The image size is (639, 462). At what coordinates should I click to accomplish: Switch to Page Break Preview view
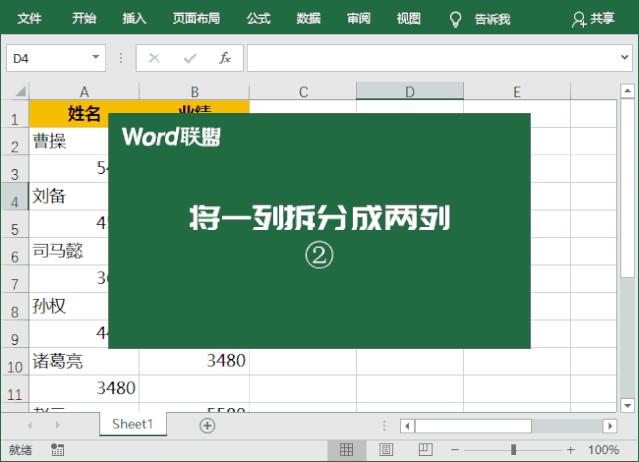[x=424, y=450]
